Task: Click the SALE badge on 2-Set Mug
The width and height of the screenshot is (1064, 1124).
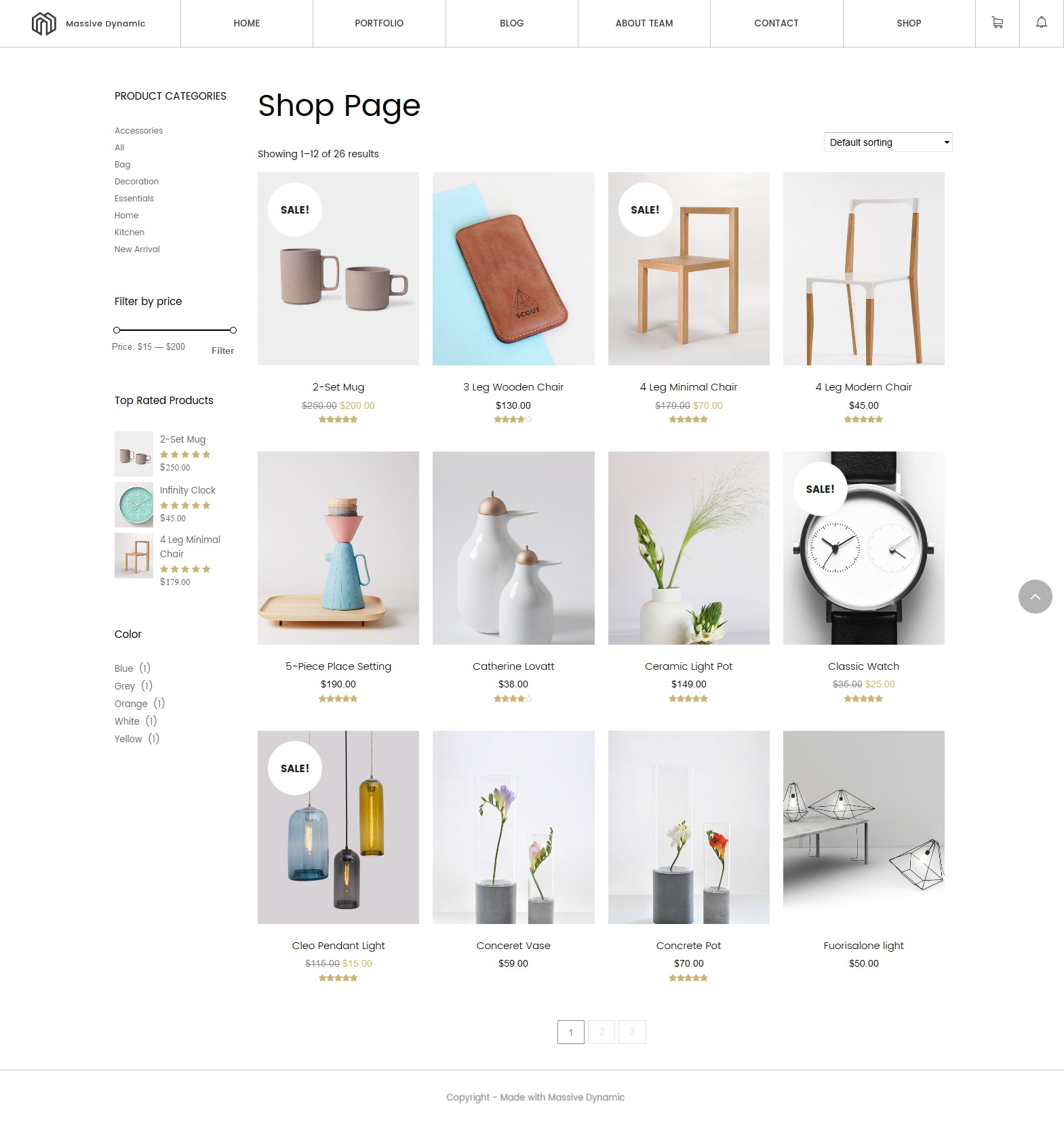Action: point(295,209)
